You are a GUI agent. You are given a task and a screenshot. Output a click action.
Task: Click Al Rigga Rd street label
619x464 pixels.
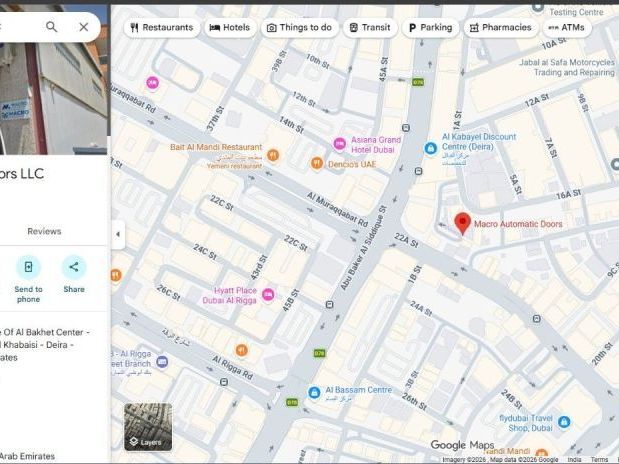(233, 367)
